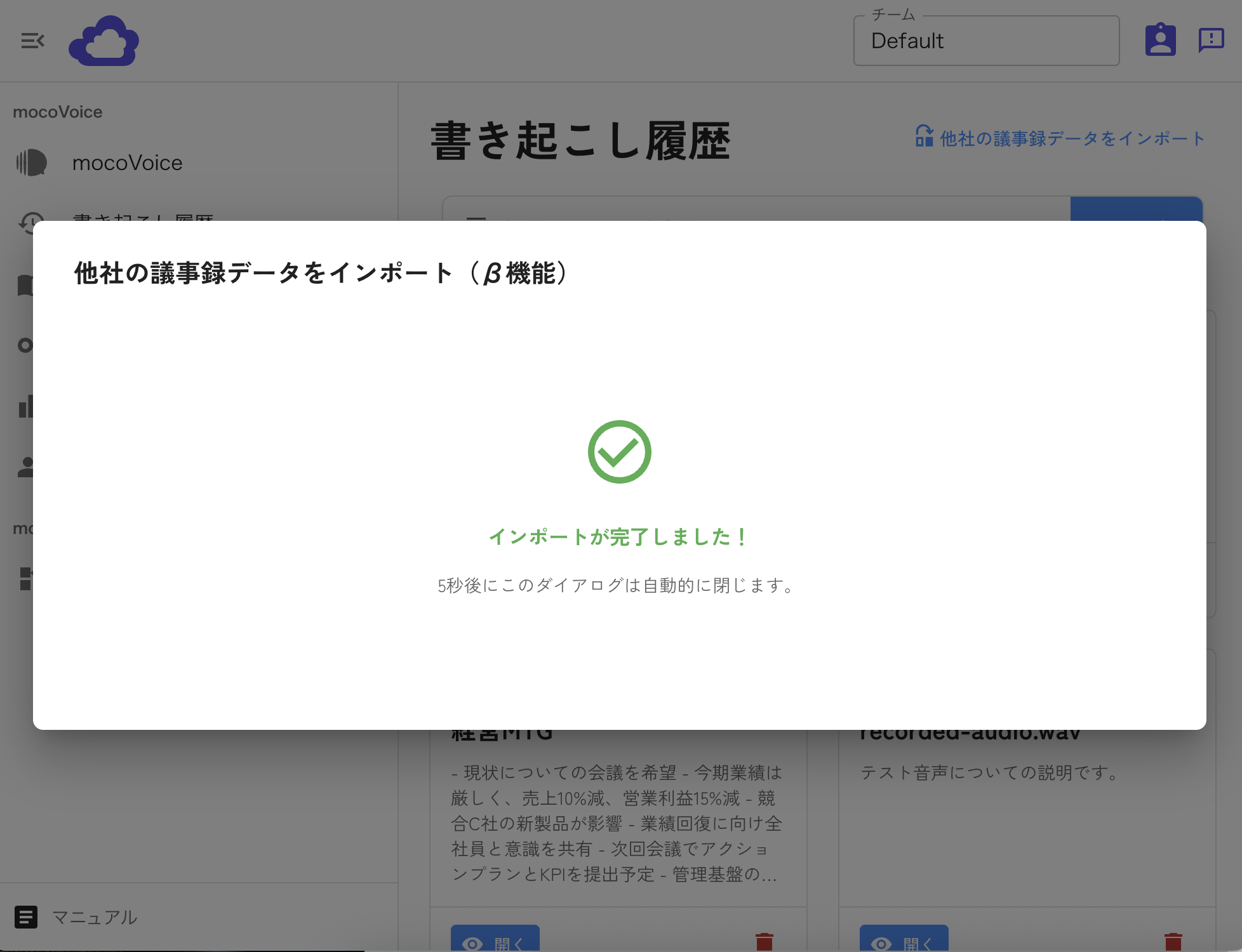Click the dialog title about importing minutes
The height and width of the screenshot is (952, 1242).
[321, 274]
